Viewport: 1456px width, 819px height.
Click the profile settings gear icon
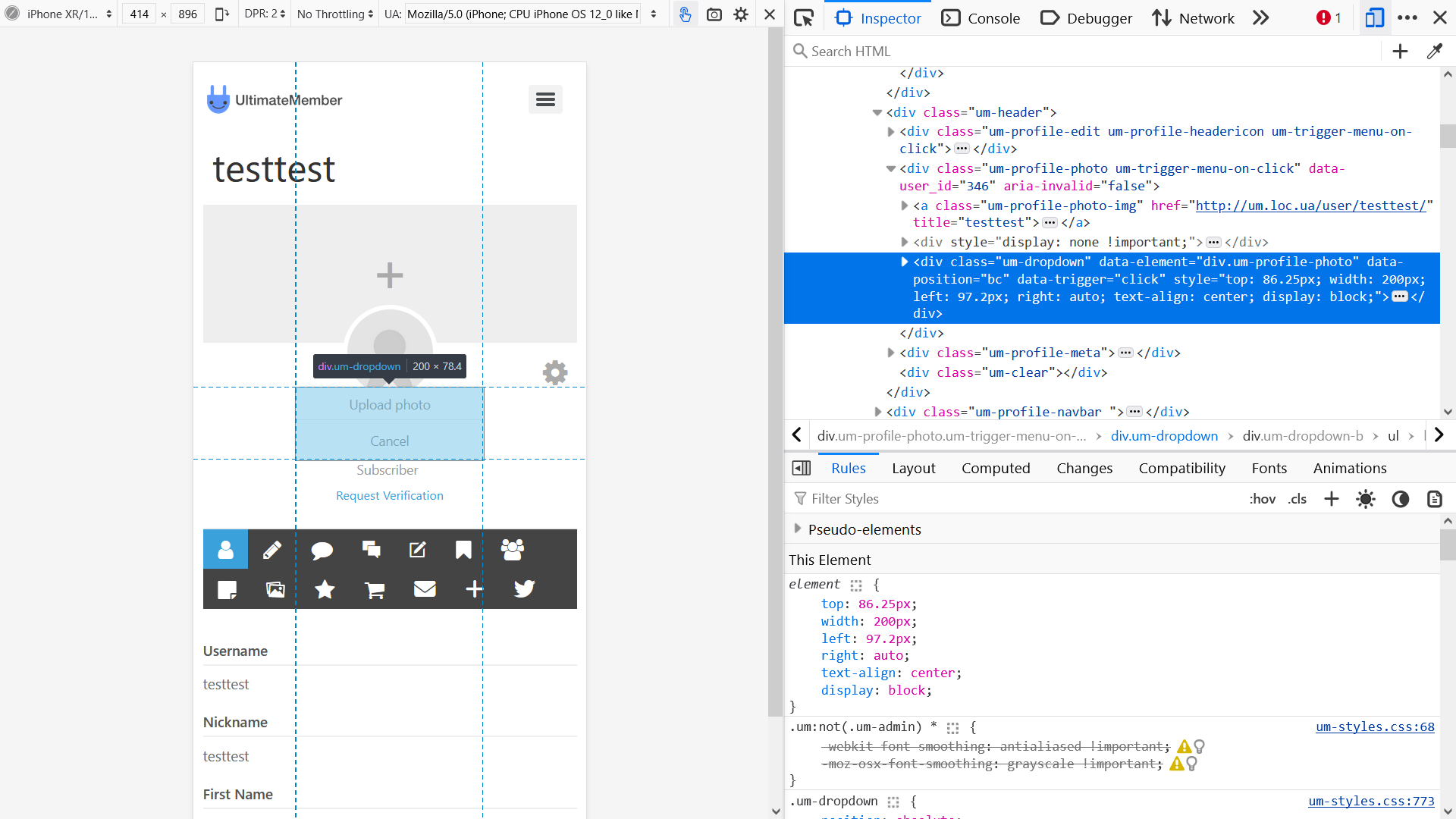point(555,372)
